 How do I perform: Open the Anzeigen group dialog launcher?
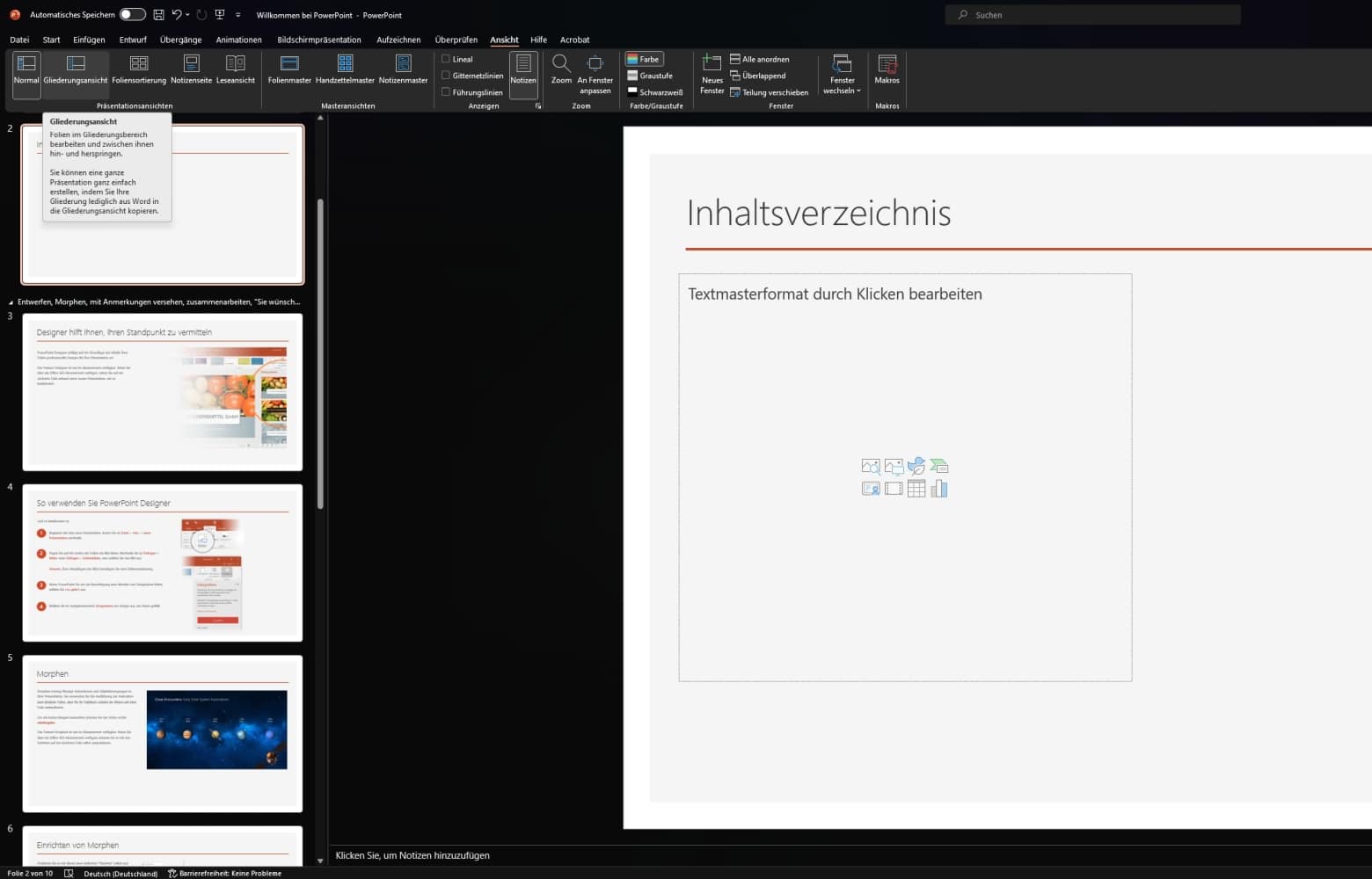[x=538, y=106]
